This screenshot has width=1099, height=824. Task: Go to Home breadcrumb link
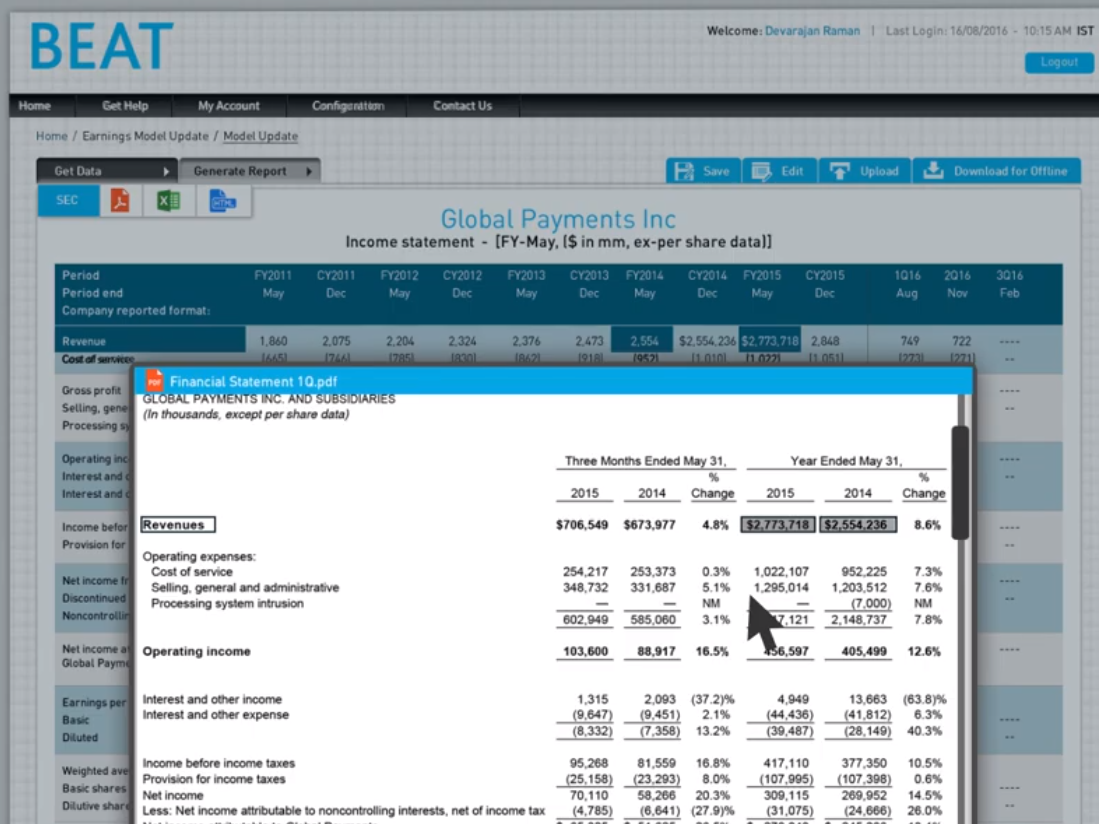point(52,136)
